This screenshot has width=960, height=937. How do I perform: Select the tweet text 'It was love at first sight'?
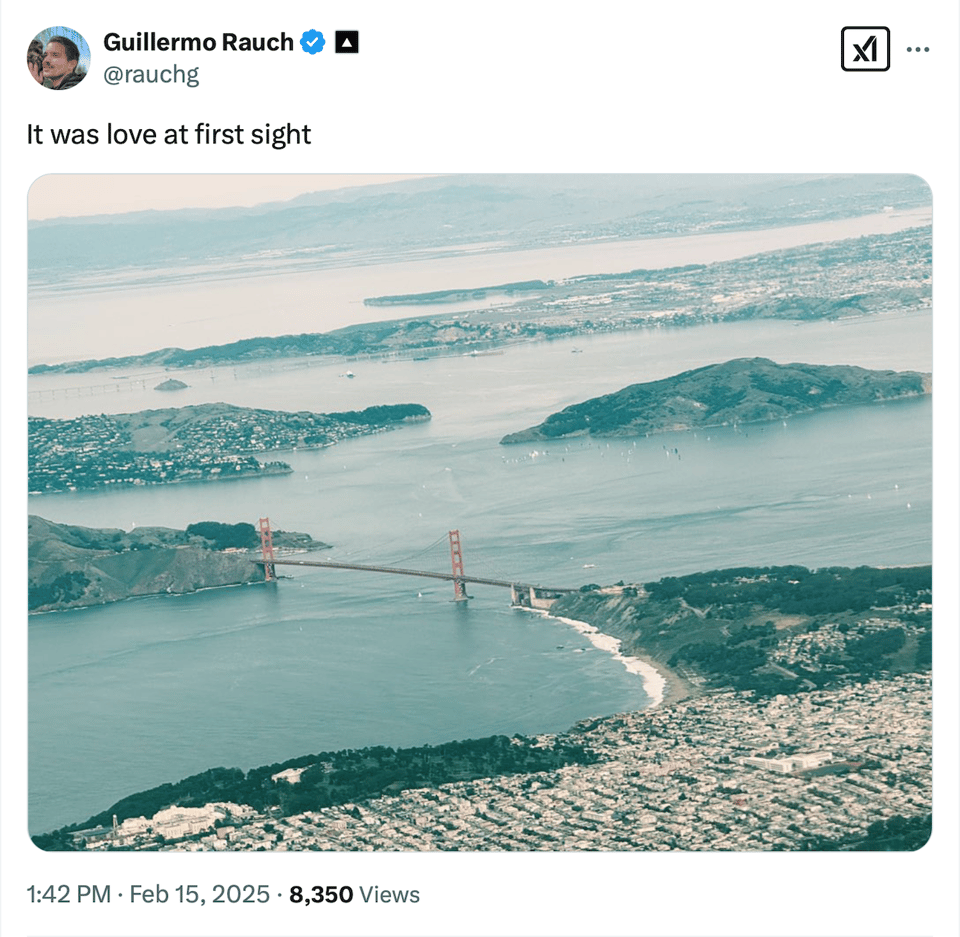[x=170, y=134]
